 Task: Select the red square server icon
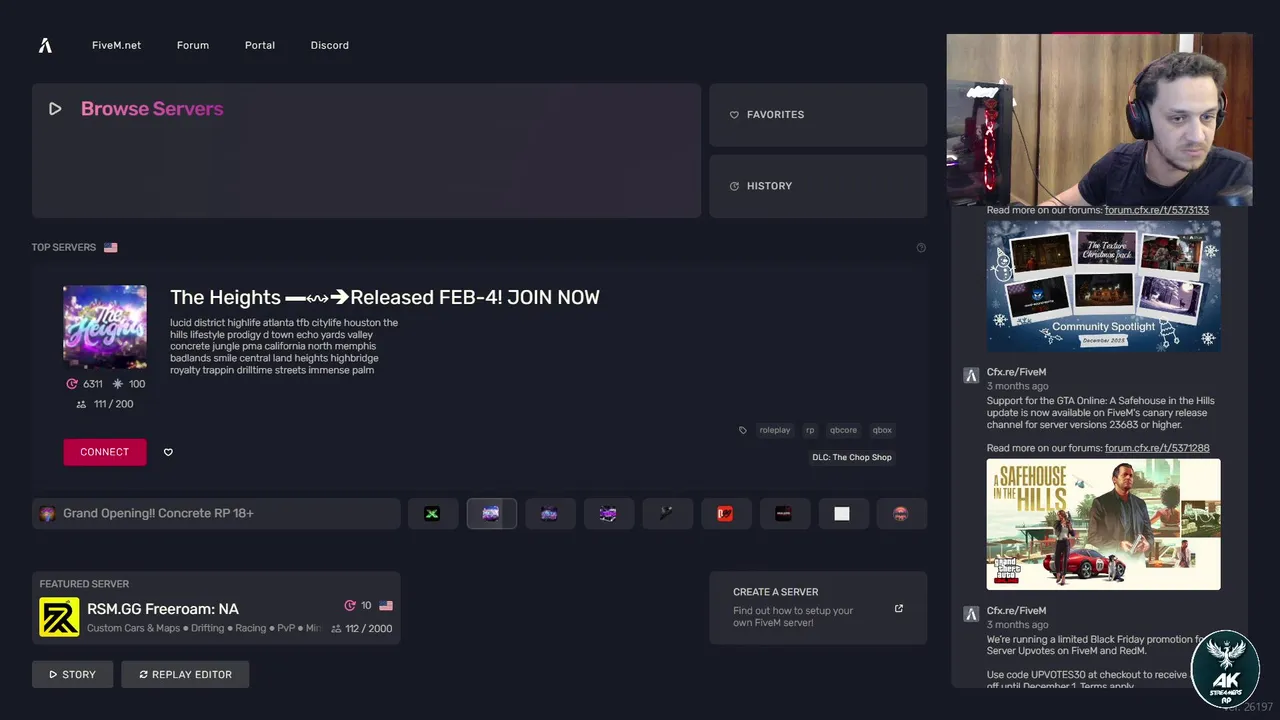point(726,513)
